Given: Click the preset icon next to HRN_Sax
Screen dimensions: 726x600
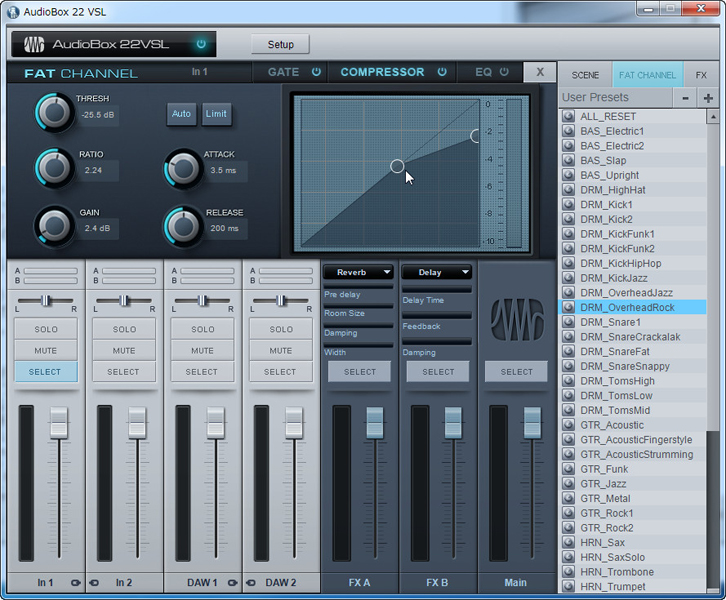Looking at the screenshot, I should [568, 542].
